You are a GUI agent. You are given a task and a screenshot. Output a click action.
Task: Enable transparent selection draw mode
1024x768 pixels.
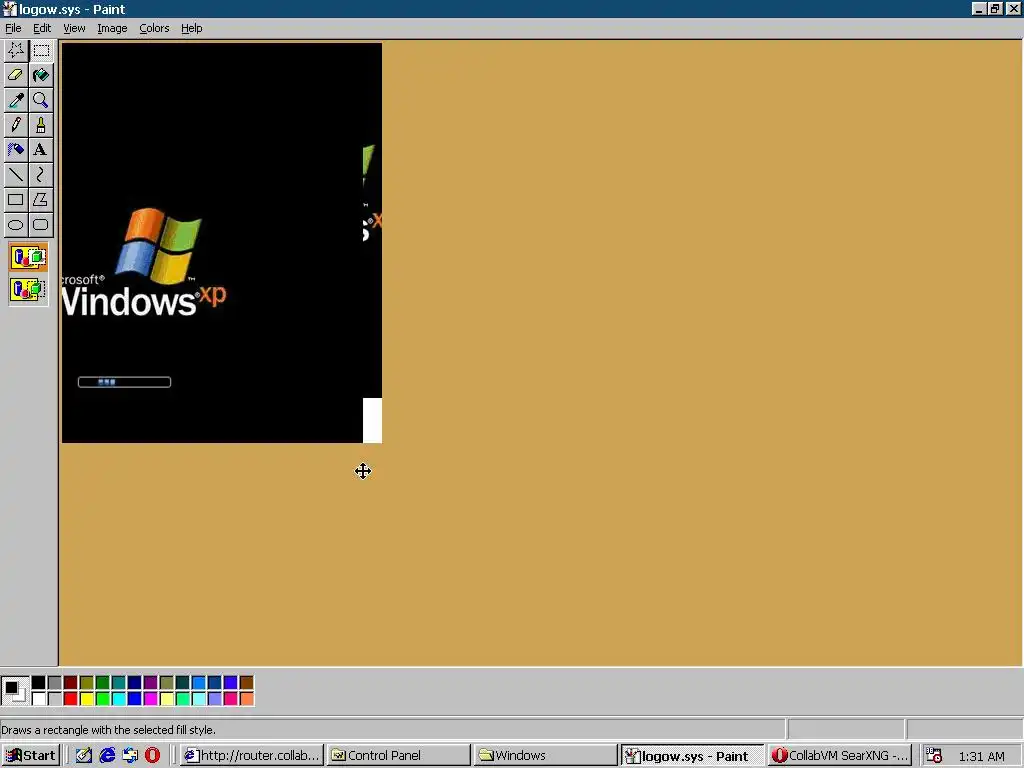pos(28,289)
